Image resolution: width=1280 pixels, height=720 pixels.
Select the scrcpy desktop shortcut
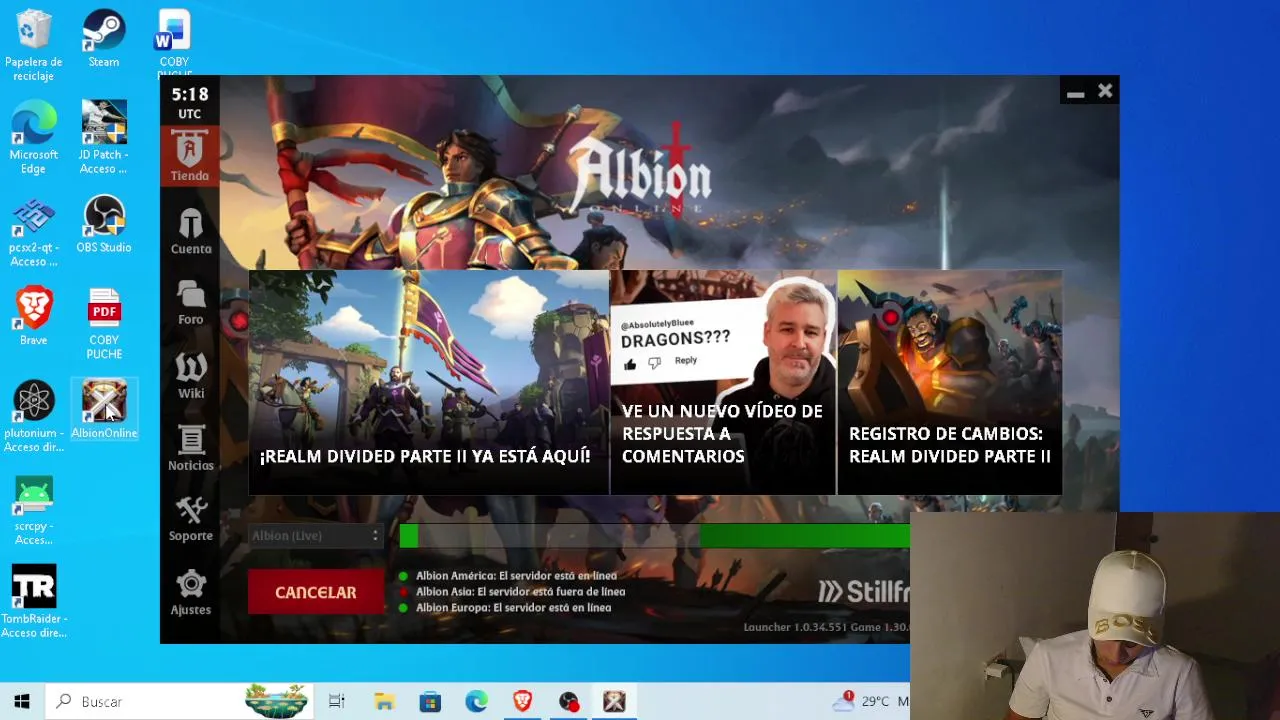pos(34,510)
